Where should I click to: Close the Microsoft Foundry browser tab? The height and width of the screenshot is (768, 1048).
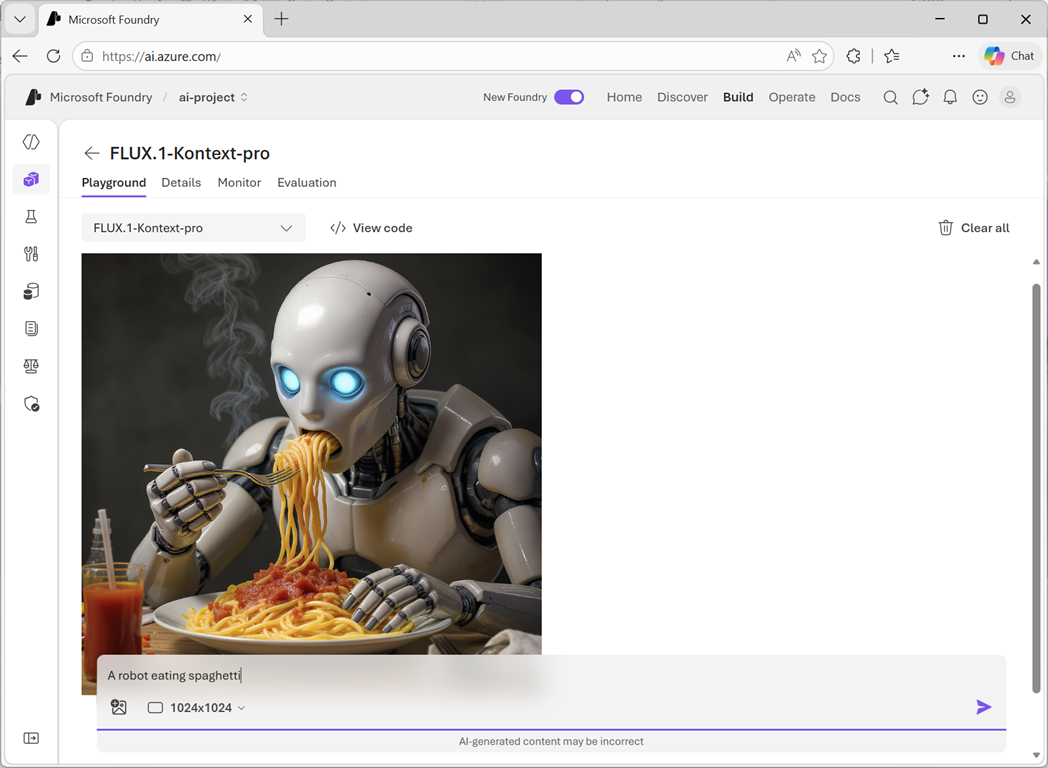pos(248,19)
